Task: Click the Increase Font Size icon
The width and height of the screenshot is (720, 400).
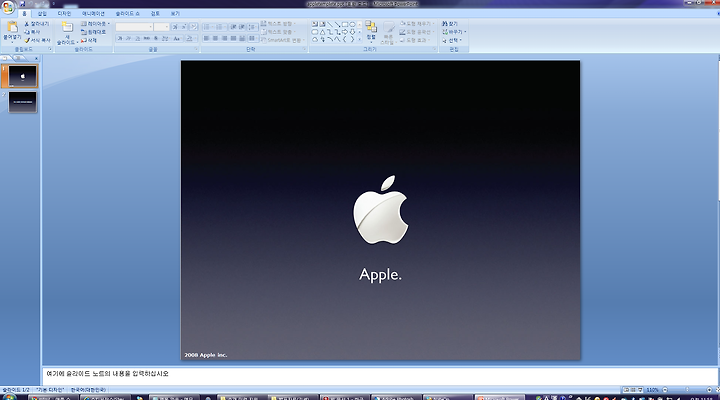Action: (x=175, y=27)
